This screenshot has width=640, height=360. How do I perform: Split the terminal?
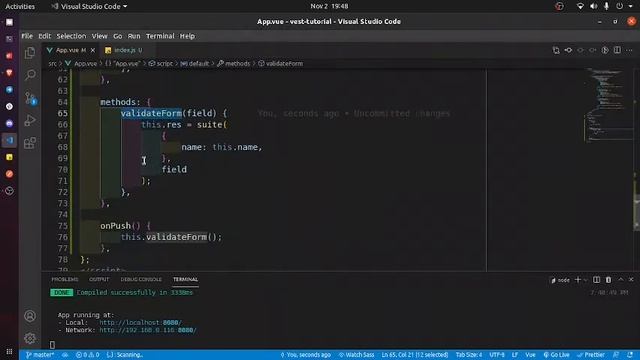point(596,280)
